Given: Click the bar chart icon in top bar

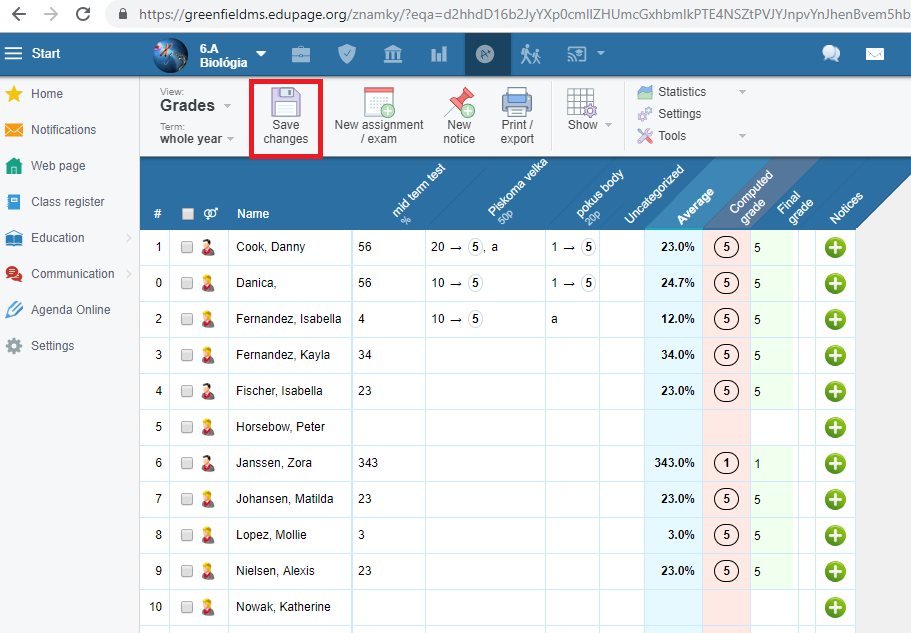Looking at the screenshot, I should tap(439, 54).
